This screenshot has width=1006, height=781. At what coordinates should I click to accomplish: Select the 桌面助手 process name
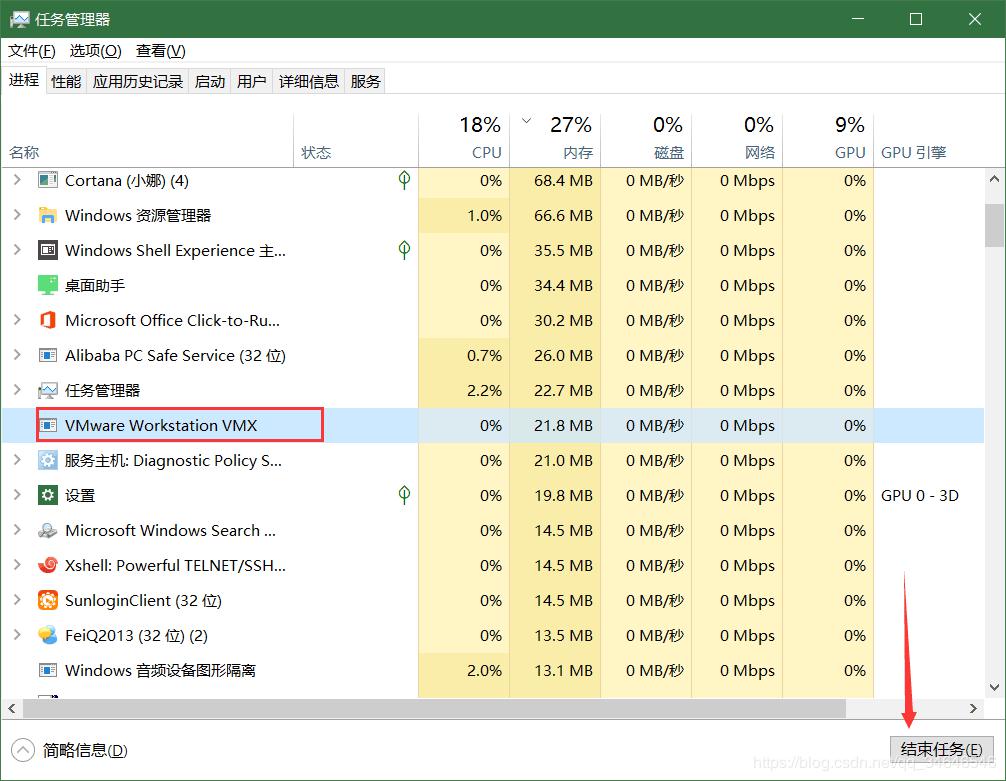pos(95,286)
